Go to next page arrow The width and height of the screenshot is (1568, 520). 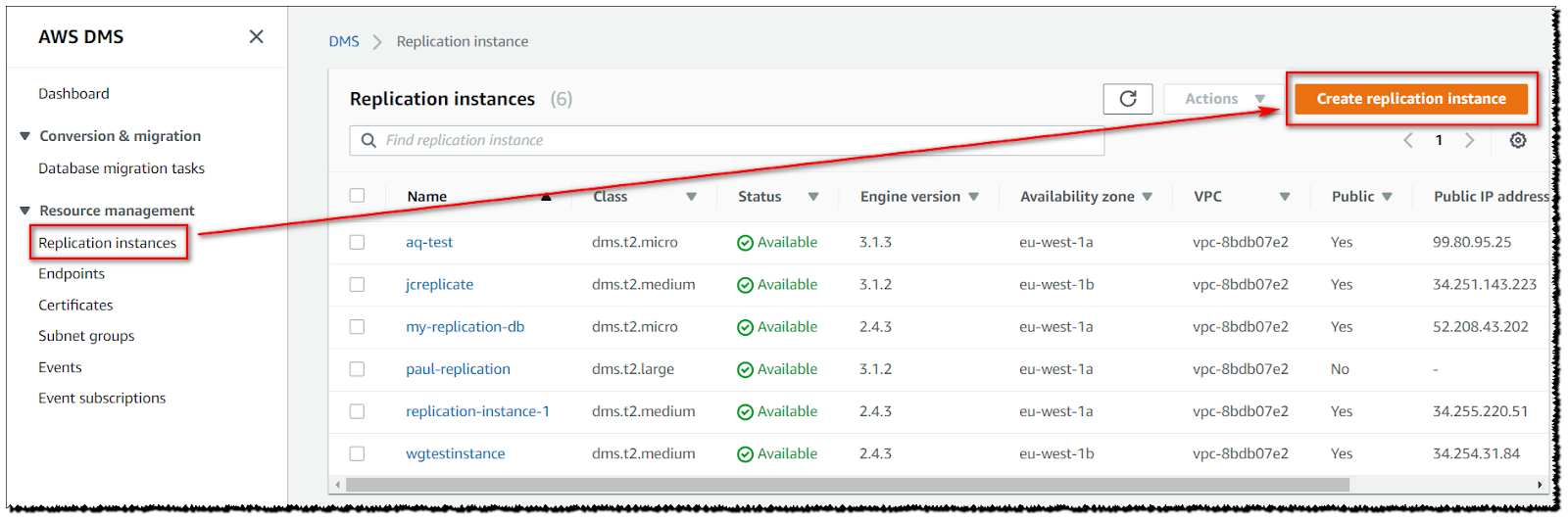coord(1469,140)
